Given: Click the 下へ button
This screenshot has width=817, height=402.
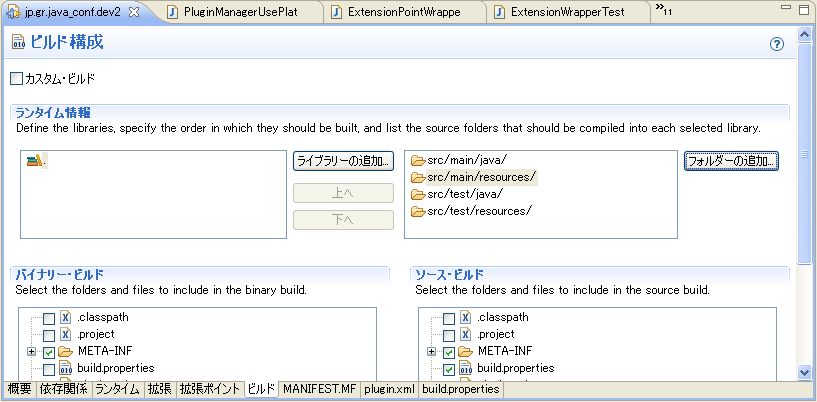Looking at the screenshot, I should pos(343,220).
